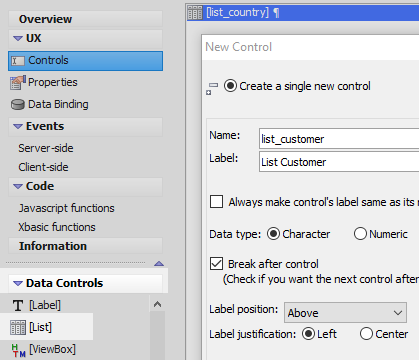Select the [List] data control
Screen dimensions: 419x360
(x=40, y=327)
